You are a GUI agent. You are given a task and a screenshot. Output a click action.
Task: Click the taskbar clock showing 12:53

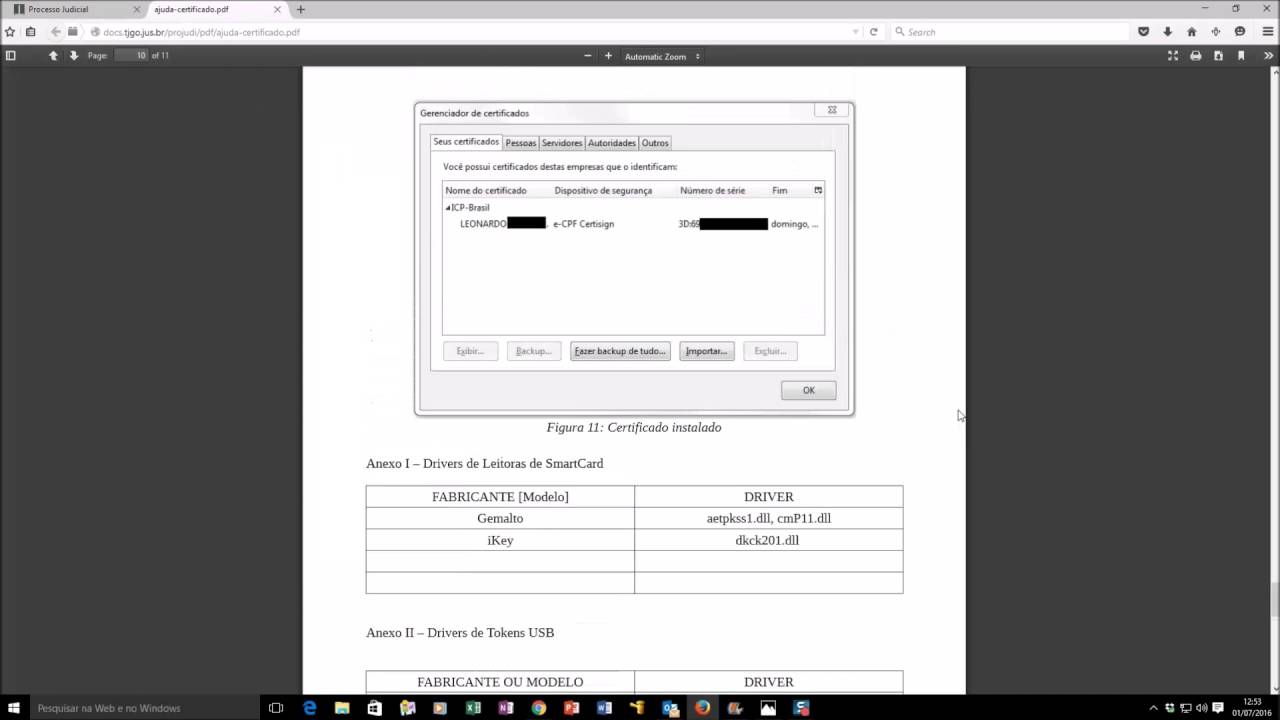pos(1252,708)
